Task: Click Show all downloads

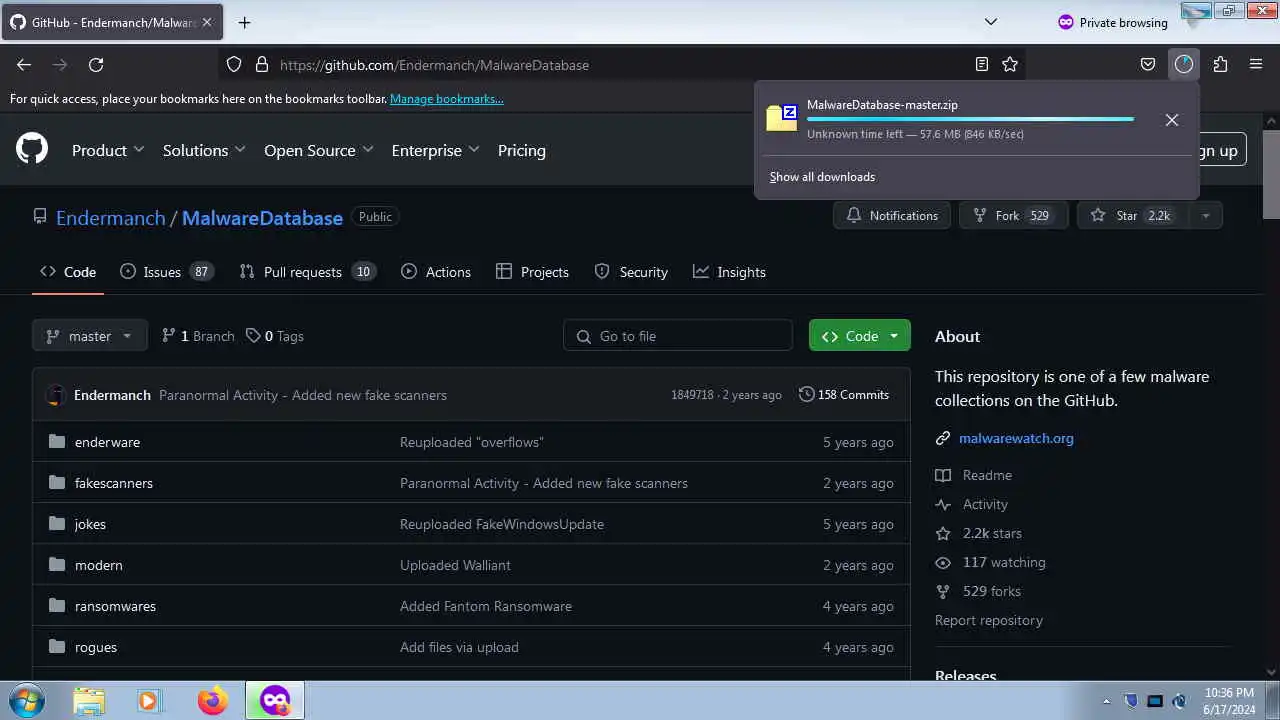Action: click(x=822, y=177)
